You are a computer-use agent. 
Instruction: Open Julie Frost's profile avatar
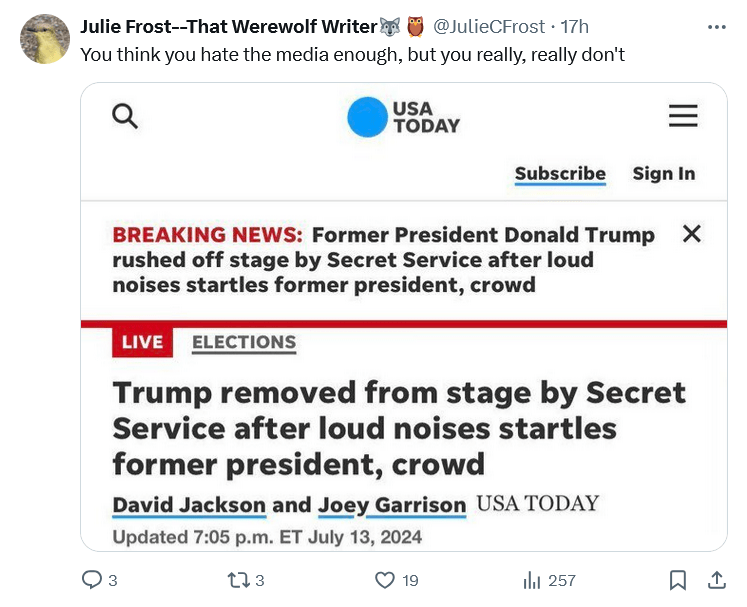(x=45, y=39)
